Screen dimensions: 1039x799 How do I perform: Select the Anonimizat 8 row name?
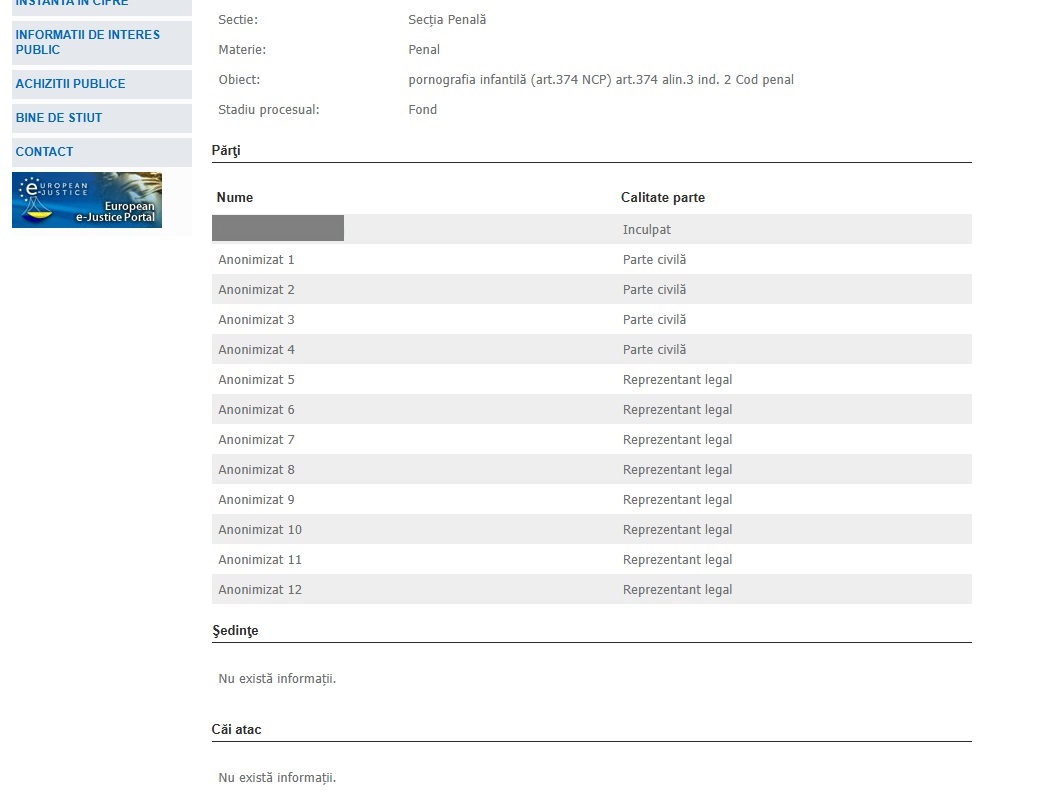(256, 470)
